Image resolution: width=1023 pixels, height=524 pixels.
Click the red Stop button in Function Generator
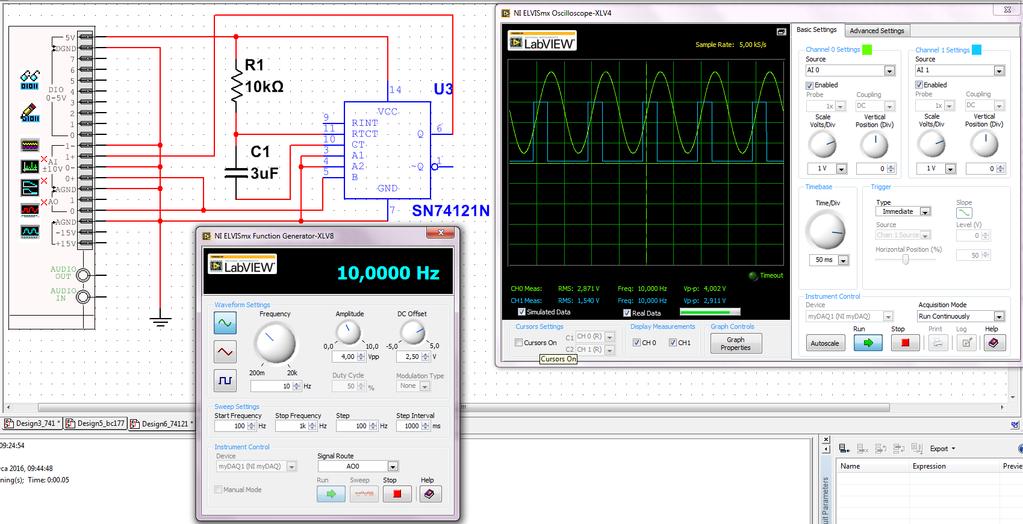397,494
